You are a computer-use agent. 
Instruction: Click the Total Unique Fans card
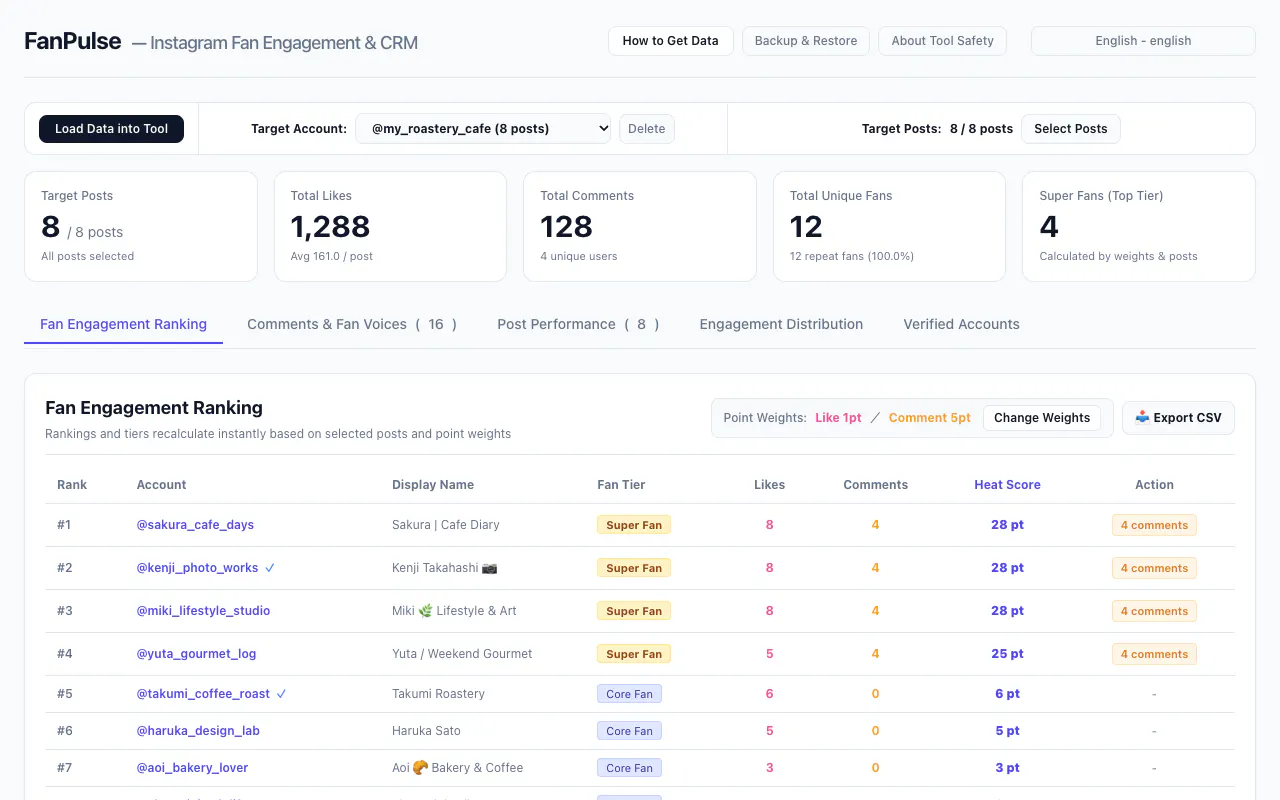tap(889, 226)
